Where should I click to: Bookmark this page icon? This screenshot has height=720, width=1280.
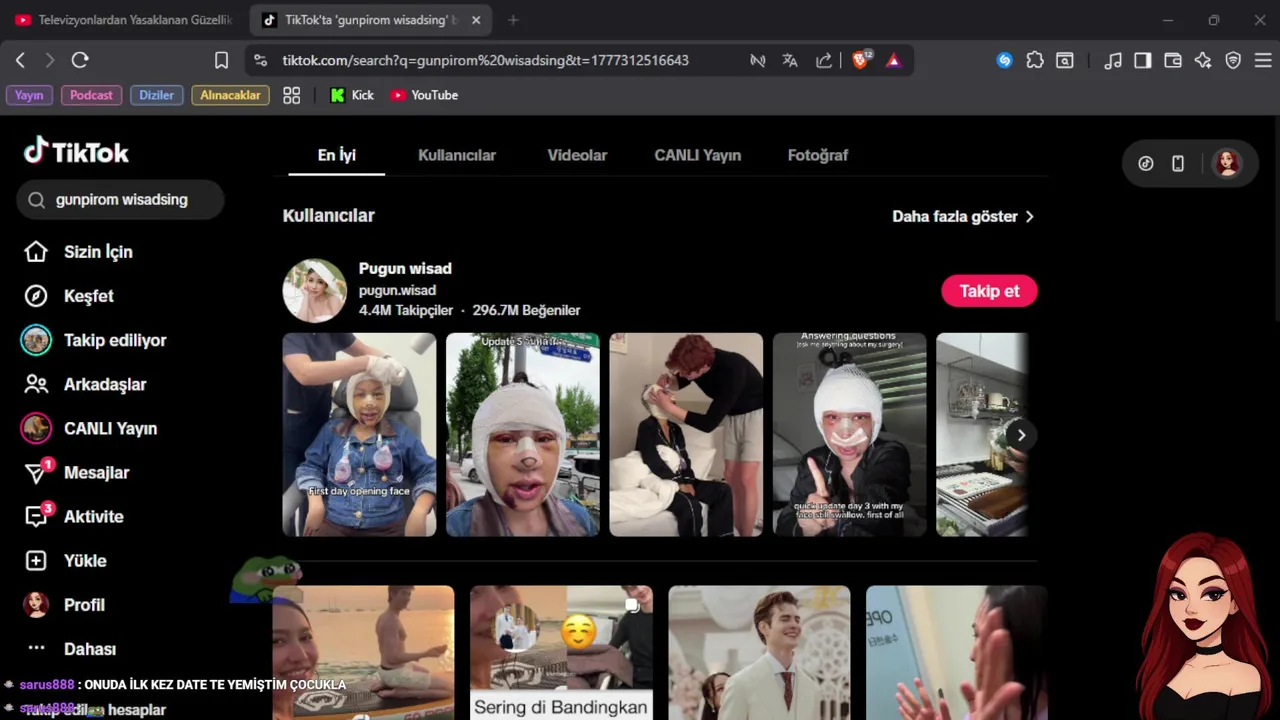(222, 60)
